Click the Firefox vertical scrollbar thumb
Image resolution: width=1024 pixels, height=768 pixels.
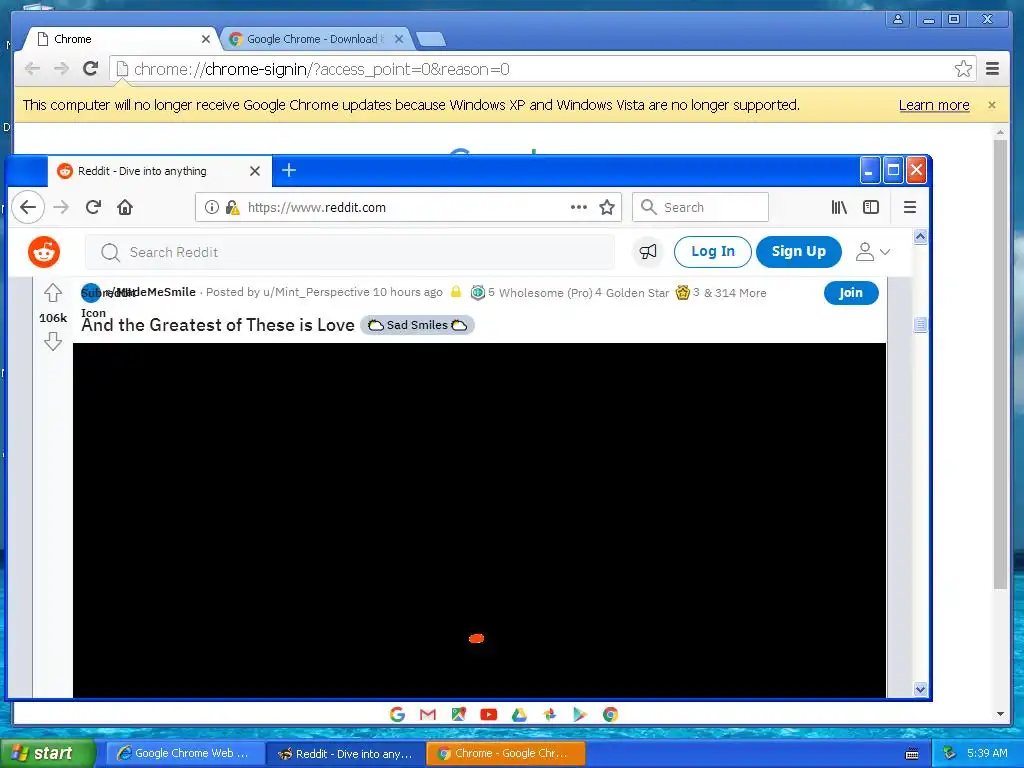(x=920, y=325)
